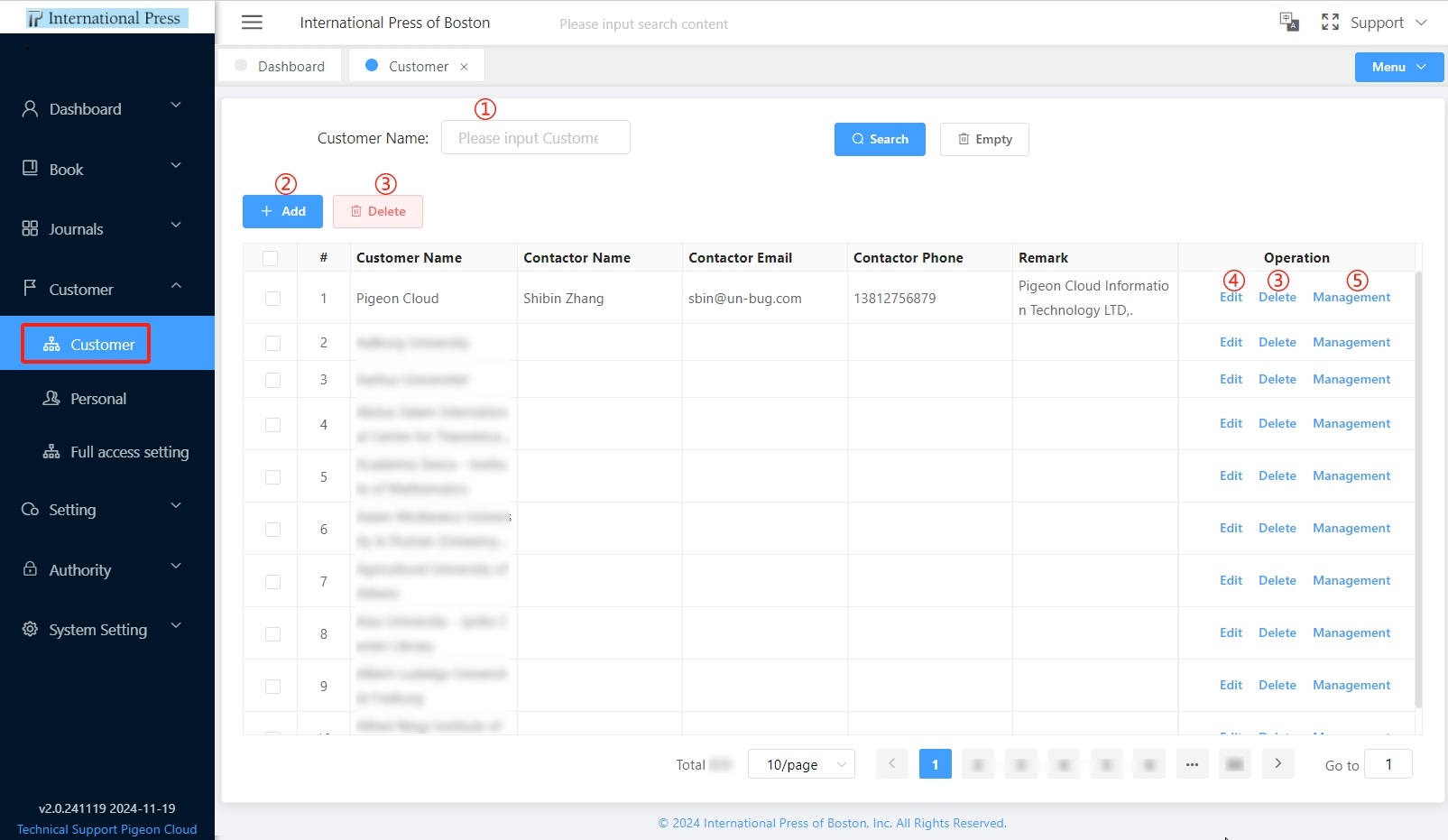Click the Book icon in sidebar

click(x=30, y=168)
